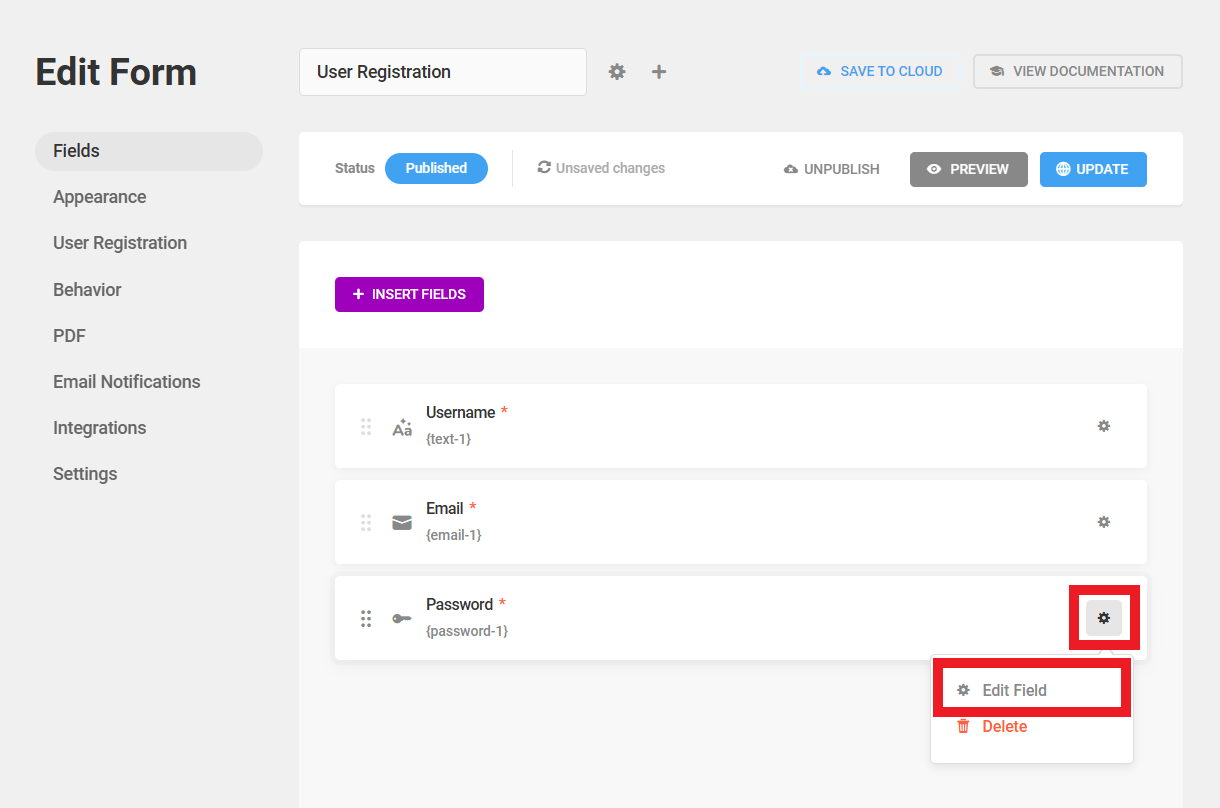Click the Password key icon
This screenshot has width=1220, height=808.
[402, 619]
